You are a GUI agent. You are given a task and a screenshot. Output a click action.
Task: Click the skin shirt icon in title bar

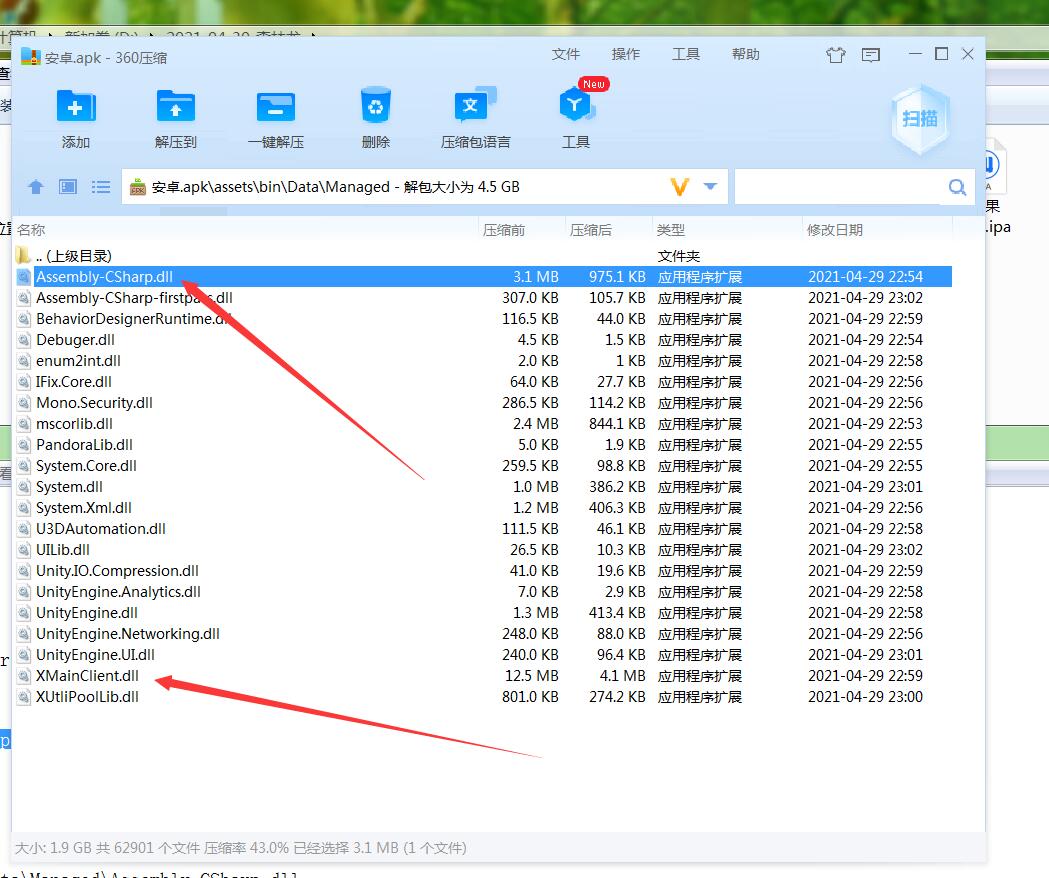pos(835,55)
